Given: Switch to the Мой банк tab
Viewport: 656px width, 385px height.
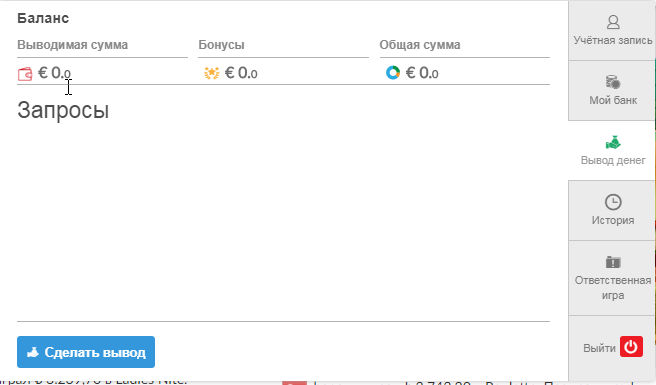Looking at the screenshot, I should (612, 90).
